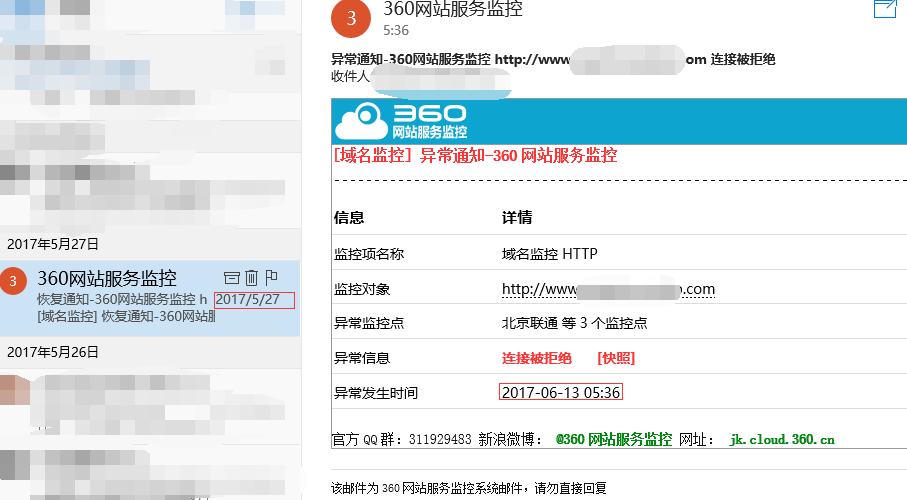Select the 2017年5月27日 date group header
This screenshot has height=500, width=907.
click(53, 244)
